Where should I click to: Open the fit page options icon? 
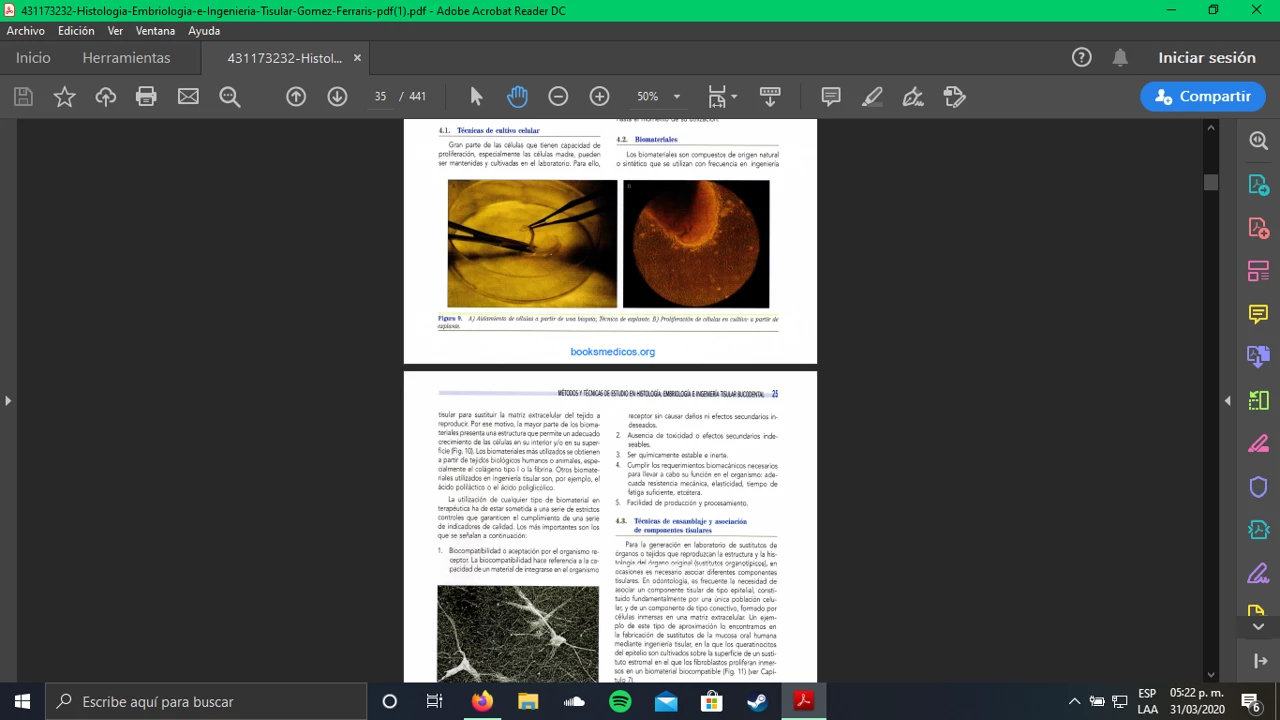pos(722,97)
